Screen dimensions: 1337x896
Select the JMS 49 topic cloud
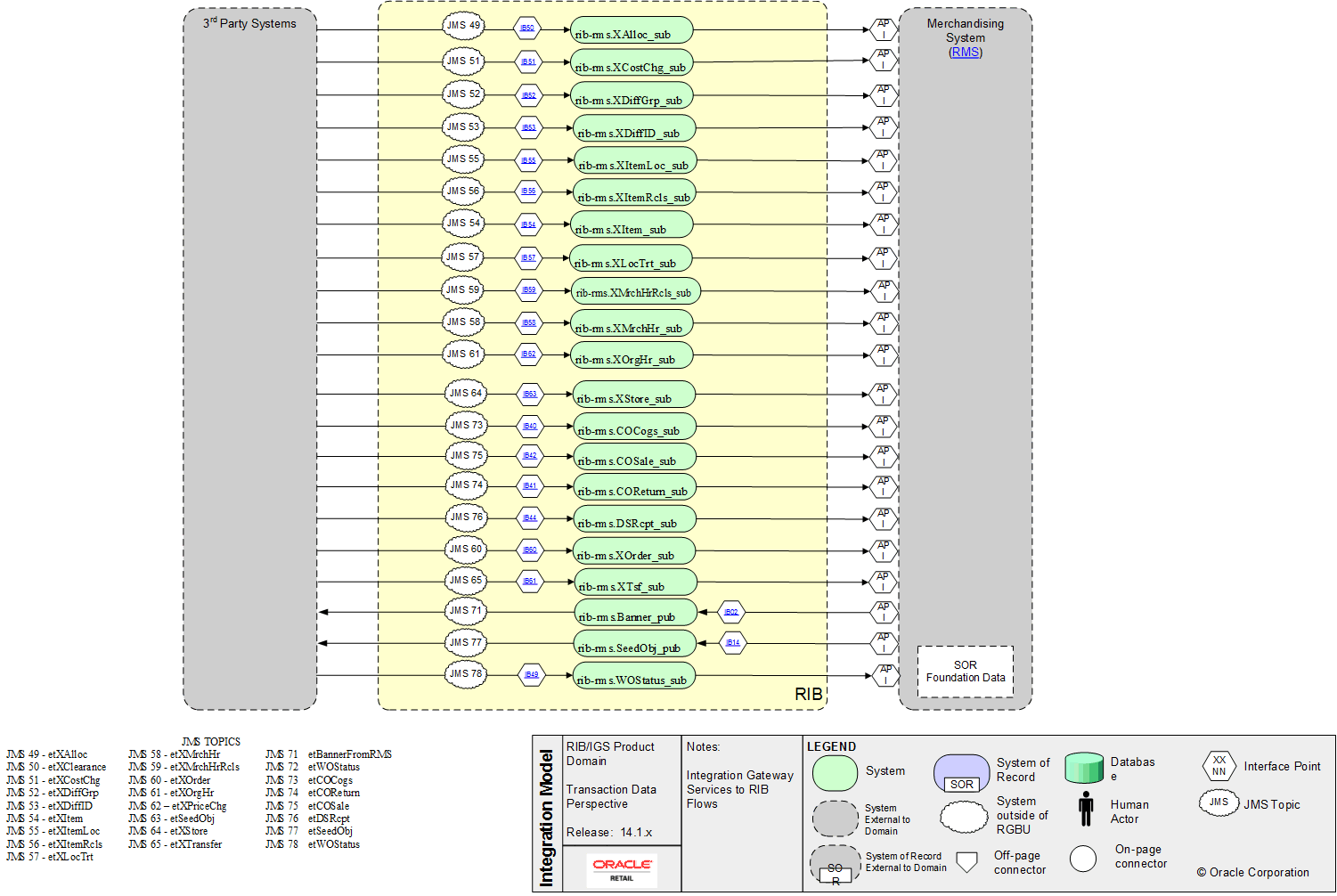click(x=463, y=26)
